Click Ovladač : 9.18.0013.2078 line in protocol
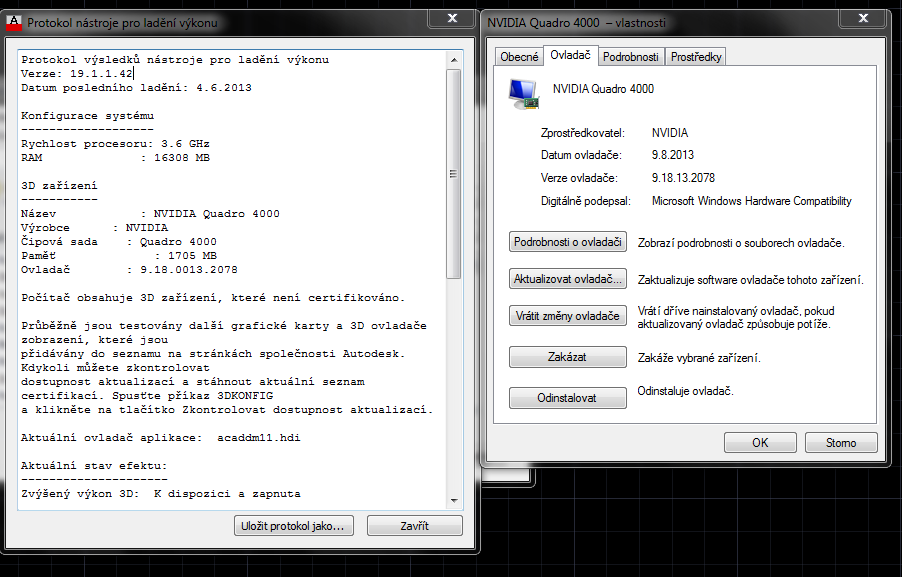Image resolution: width=902 pixels, height=577 pixels. point(129,270)
